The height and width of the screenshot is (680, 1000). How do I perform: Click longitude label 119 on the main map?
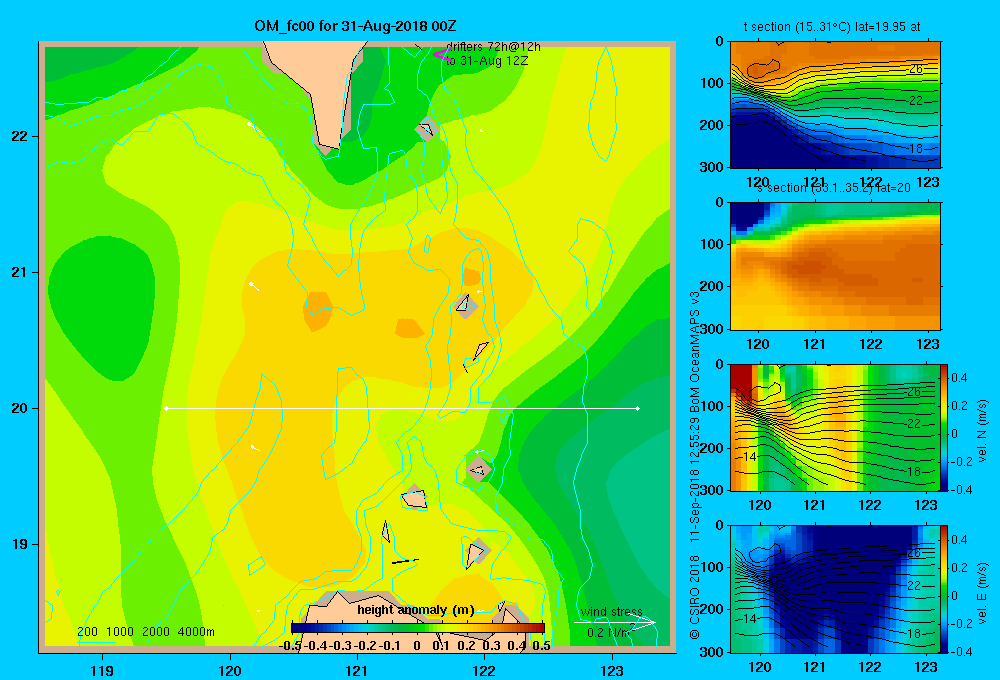click(103, 670)
